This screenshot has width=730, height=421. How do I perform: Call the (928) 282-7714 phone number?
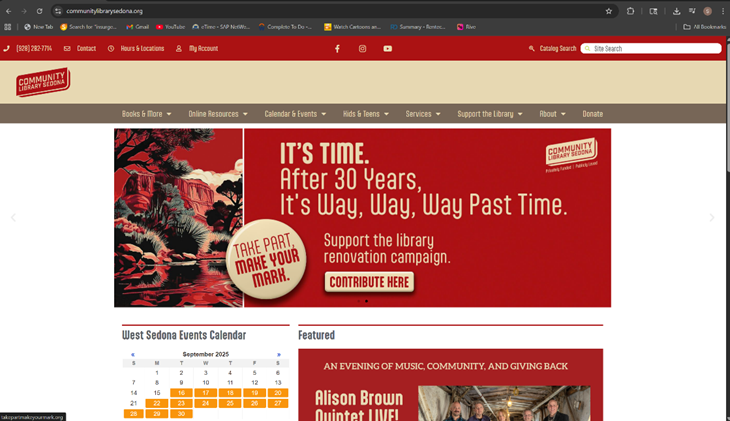34,48
